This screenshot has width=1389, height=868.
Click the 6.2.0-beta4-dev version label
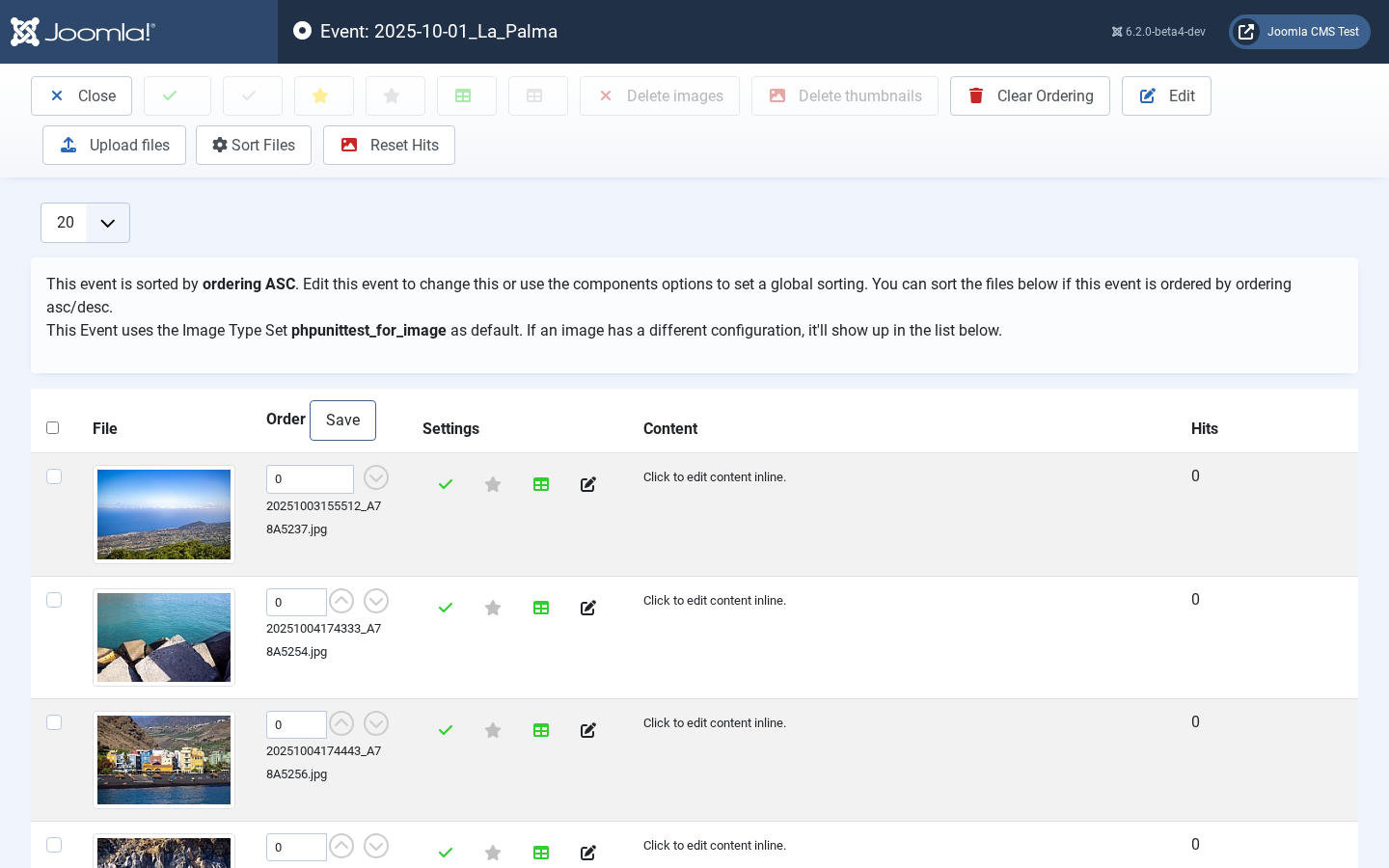pos(1158,32)
